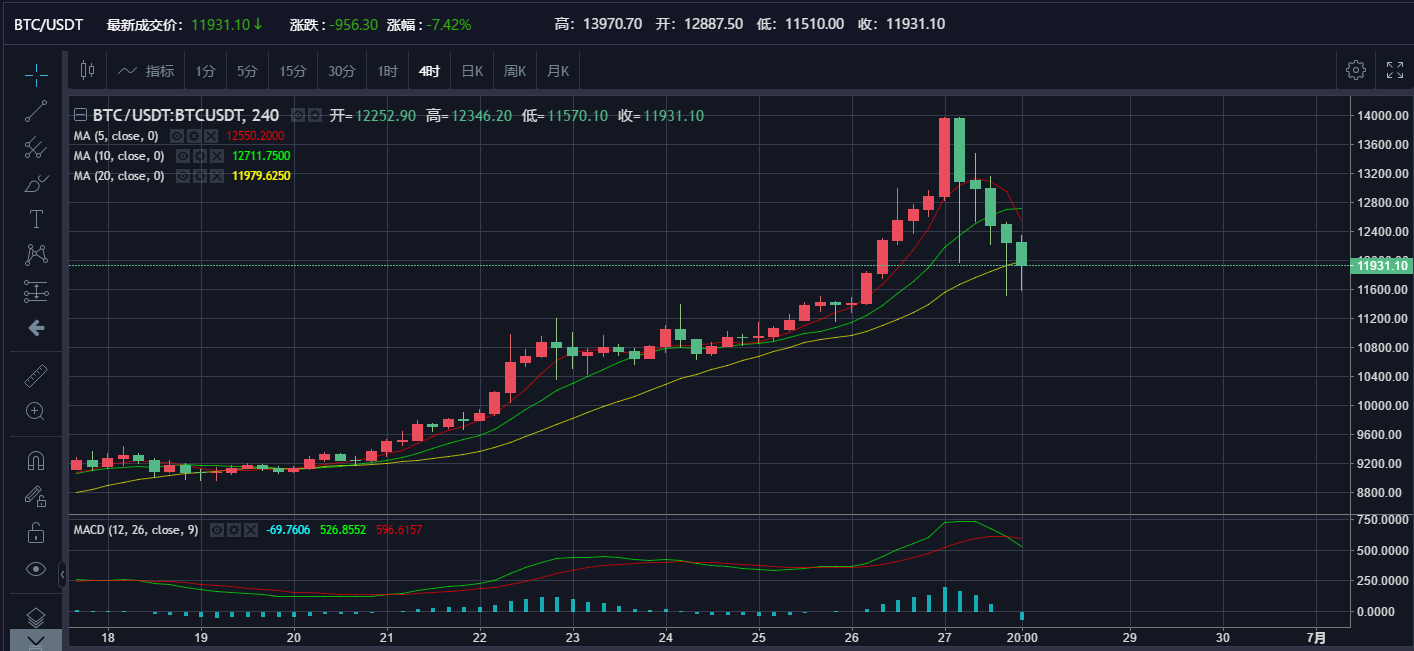1414x651 pixels.
Task: Collapse the left drawing toolbar side handle
Action: (x=62, y=575)
